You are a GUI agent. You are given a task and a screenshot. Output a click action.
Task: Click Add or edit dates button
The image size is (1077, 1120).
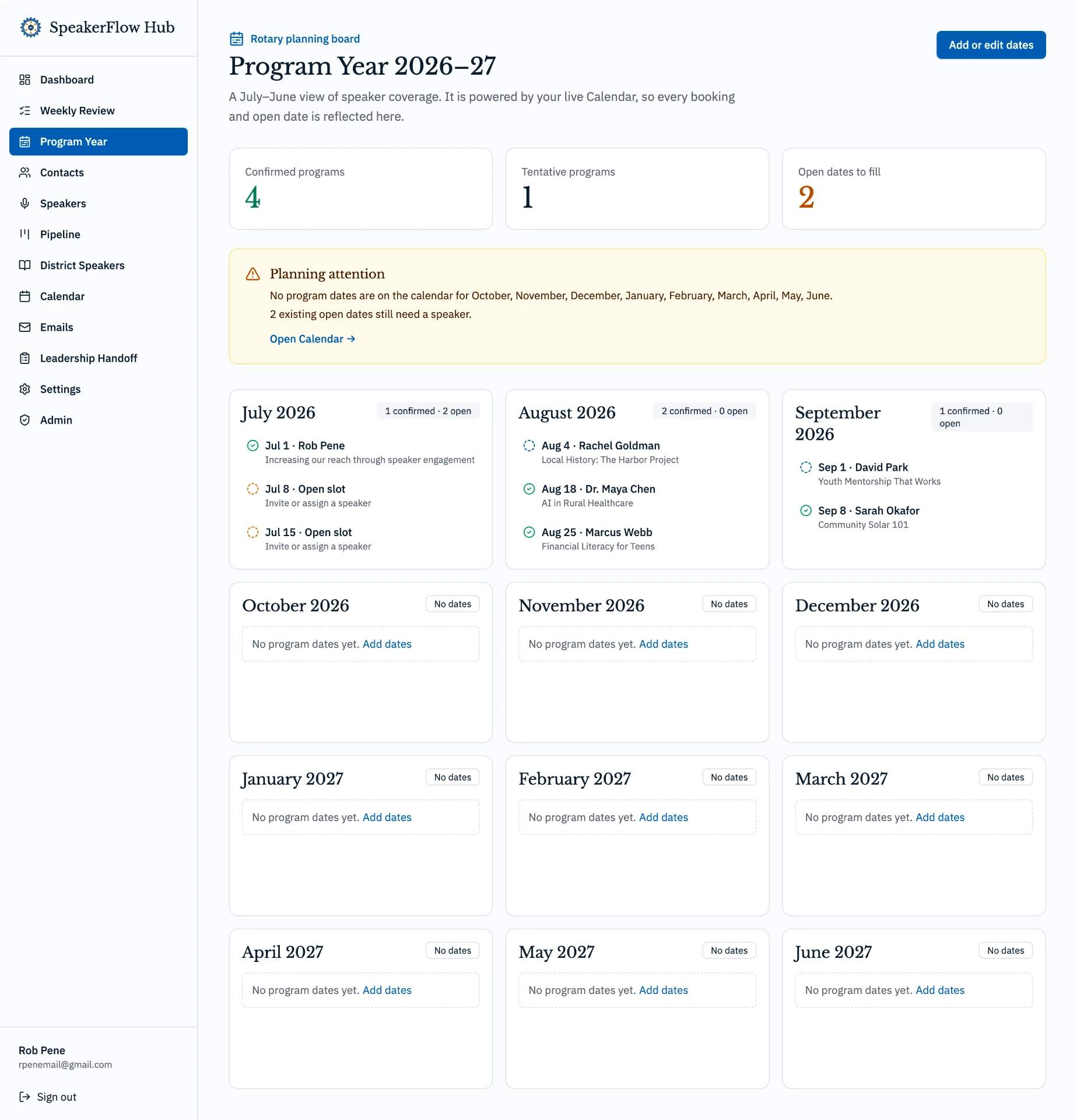[991, 45]
